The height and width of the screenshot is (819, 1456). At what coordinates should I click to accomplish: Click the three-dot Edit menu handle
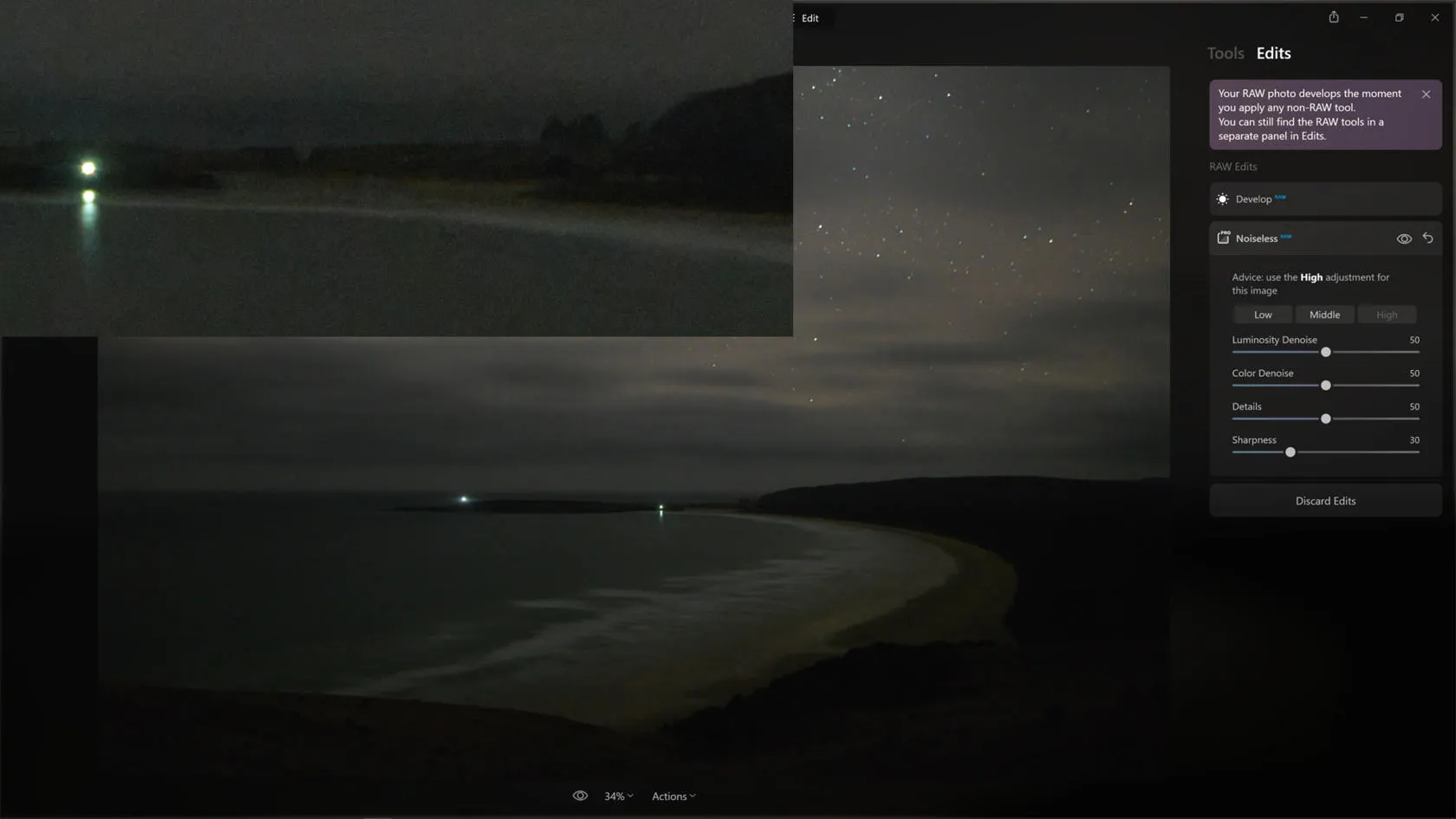794,18
